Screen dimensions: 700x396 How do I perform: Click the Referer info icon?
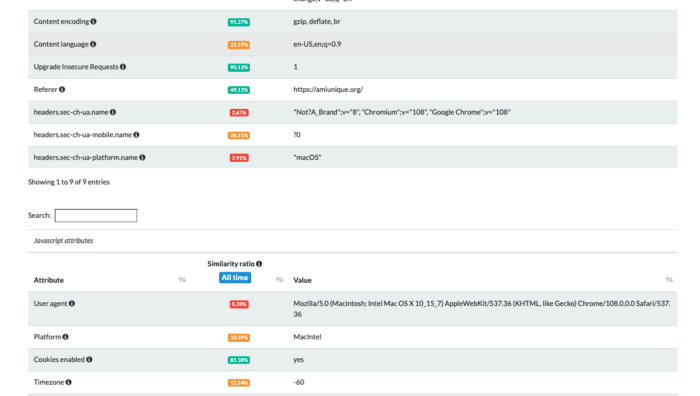click(62, 90)
